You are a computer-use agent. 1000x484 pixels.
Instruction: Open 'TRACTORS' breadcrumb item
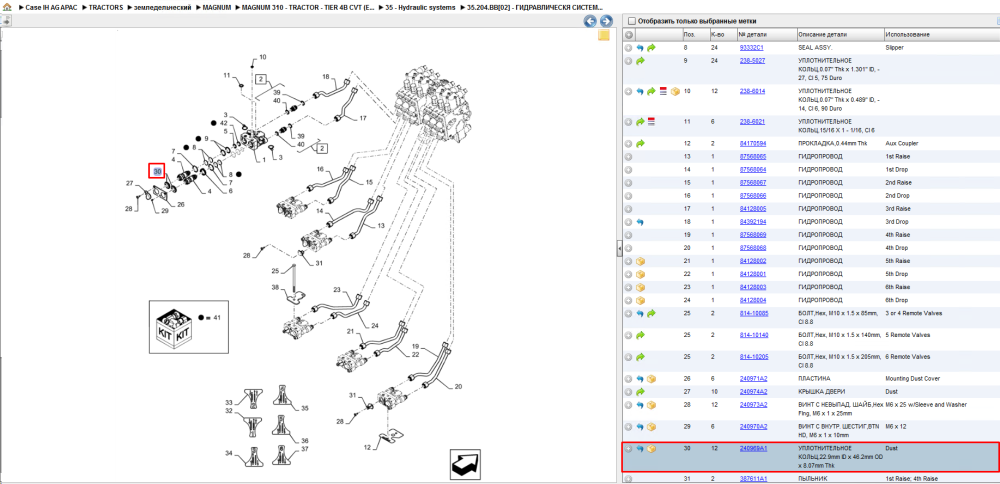[x=106, y=8]
